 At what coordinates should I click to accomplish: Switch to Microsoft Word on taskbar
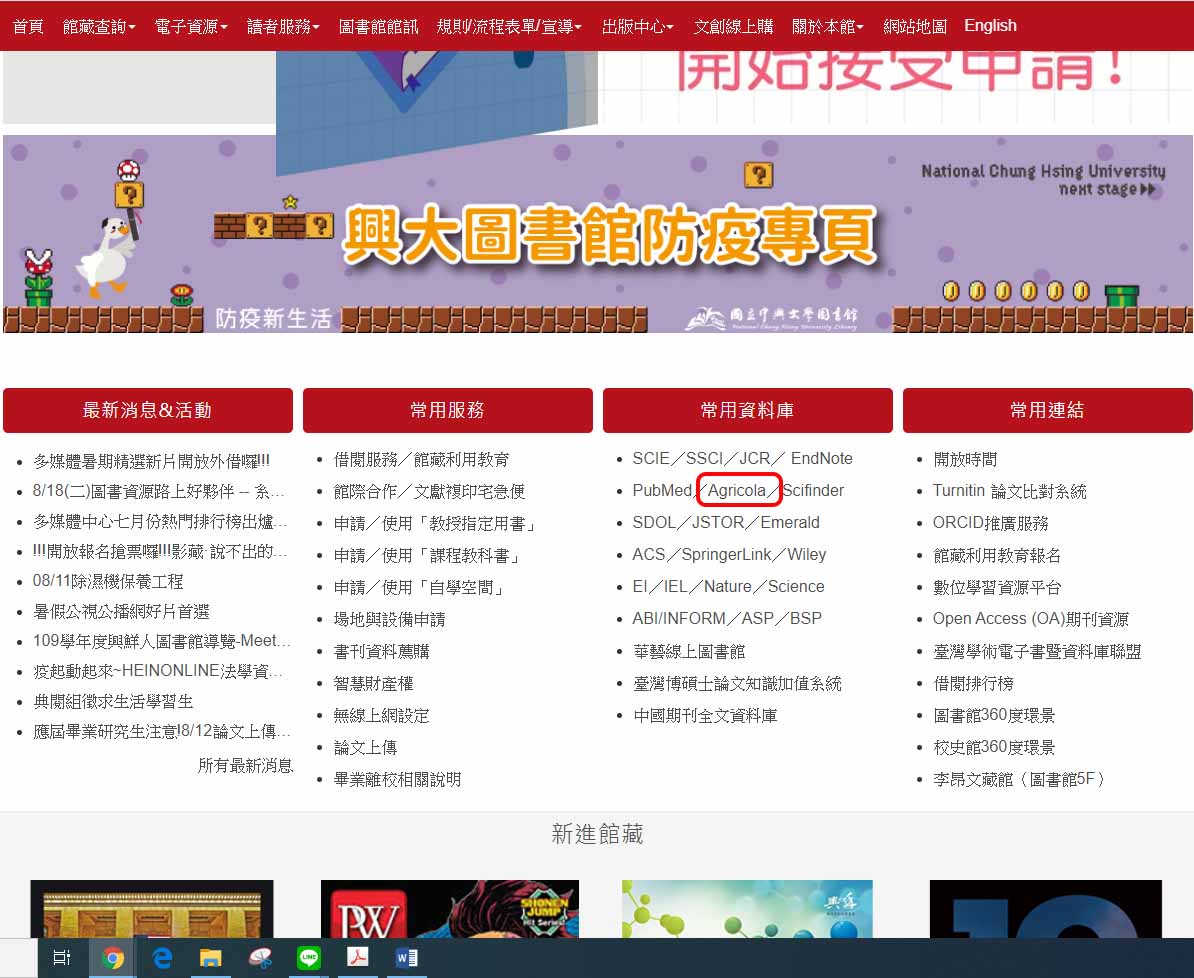click(x=407, y=957)
